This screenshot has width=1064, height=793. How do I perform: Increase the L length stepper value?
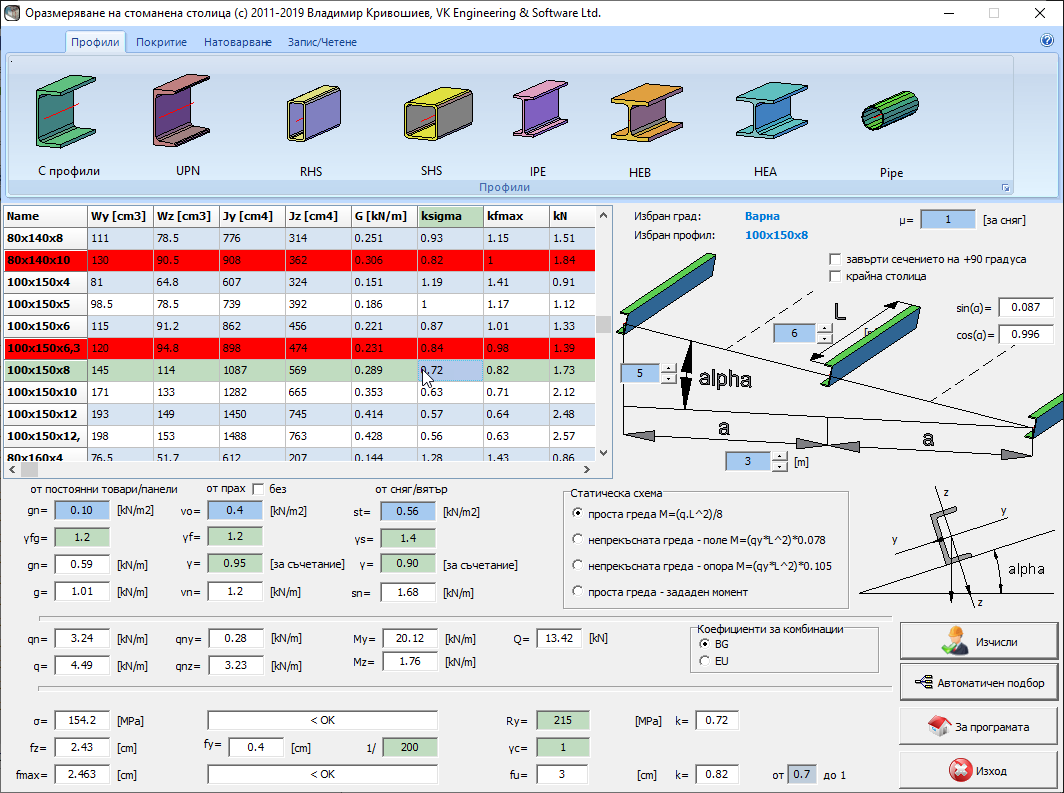[824, 328]
